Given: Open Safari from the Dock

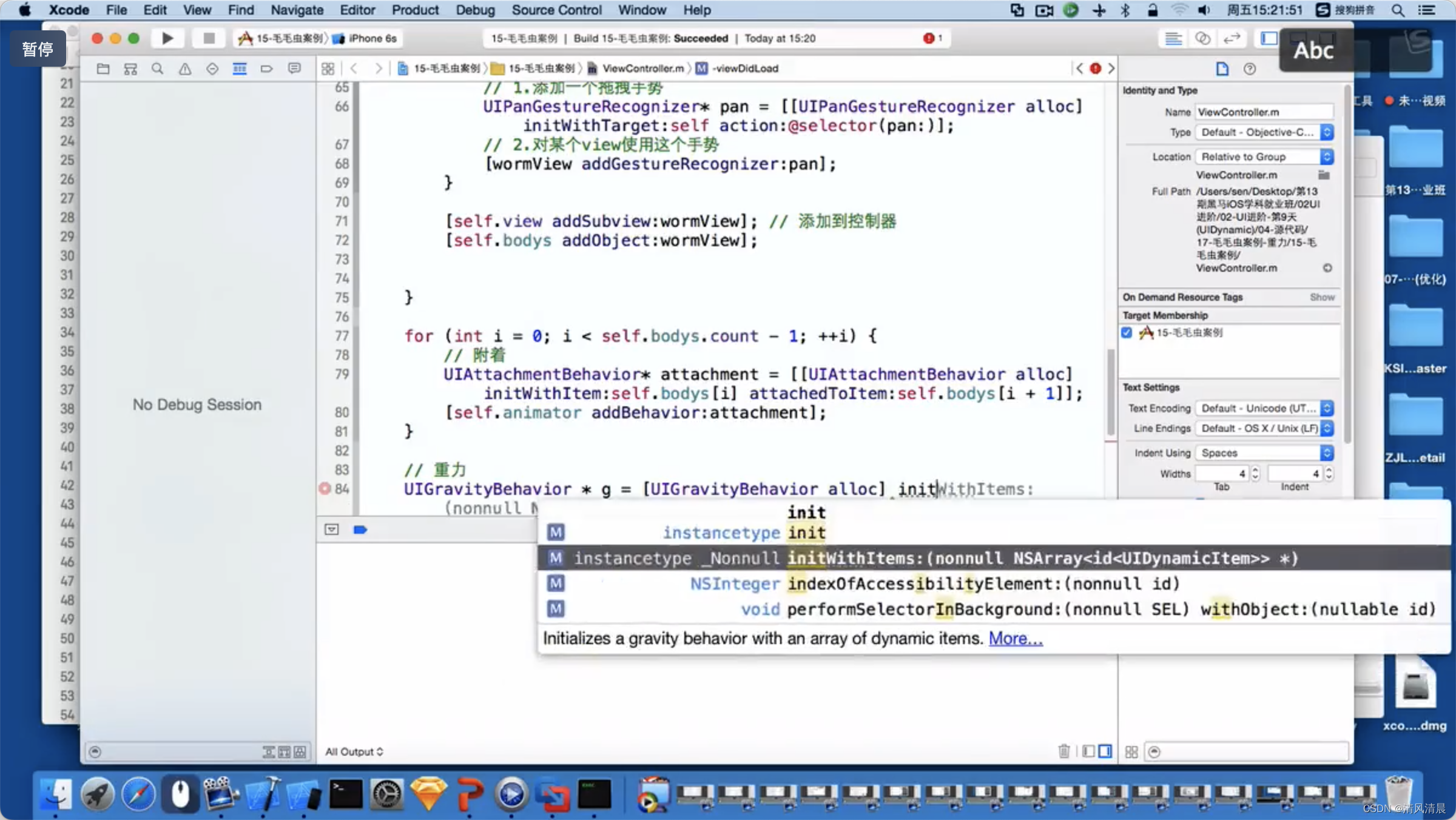Looking at the screenshot, I should click(138, 795).
